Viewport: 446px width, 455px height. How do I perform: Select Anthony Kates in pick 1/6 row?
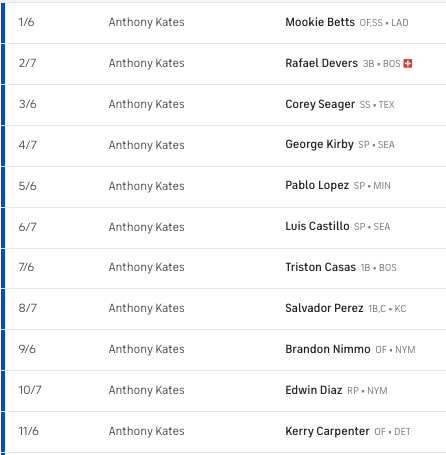(x=147, y=22)
